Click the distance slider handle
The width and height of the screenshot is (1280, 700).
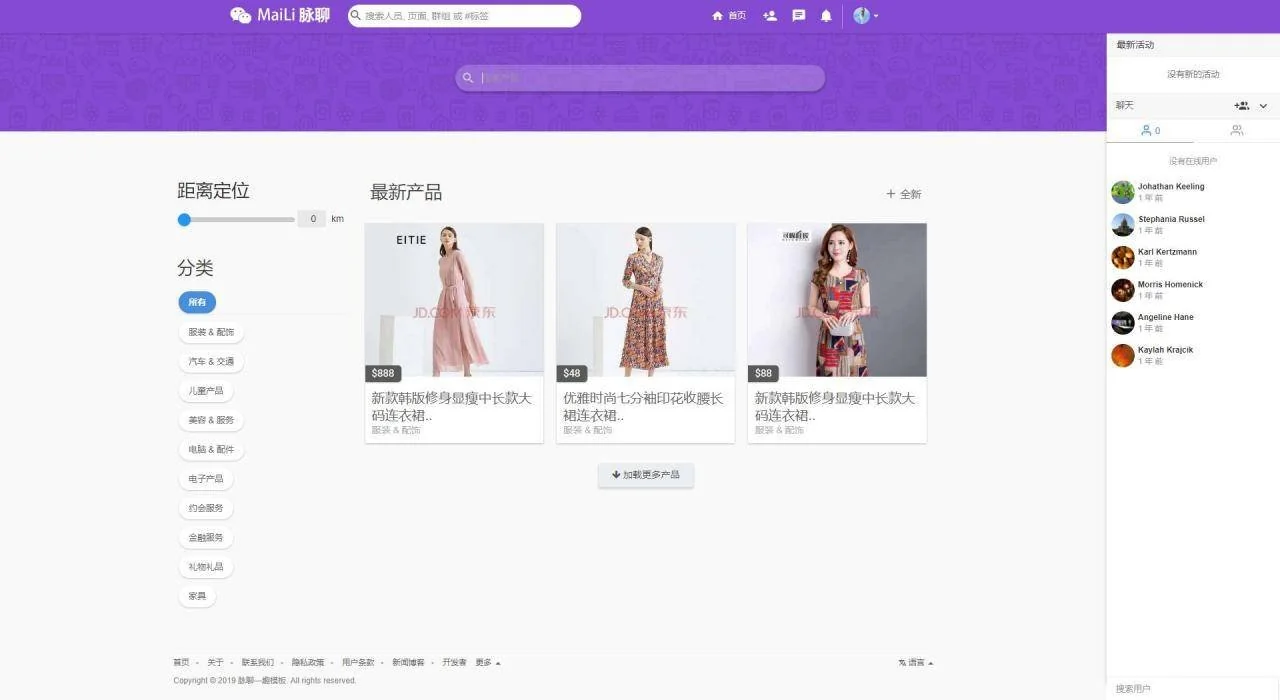[x=184, y=220]
